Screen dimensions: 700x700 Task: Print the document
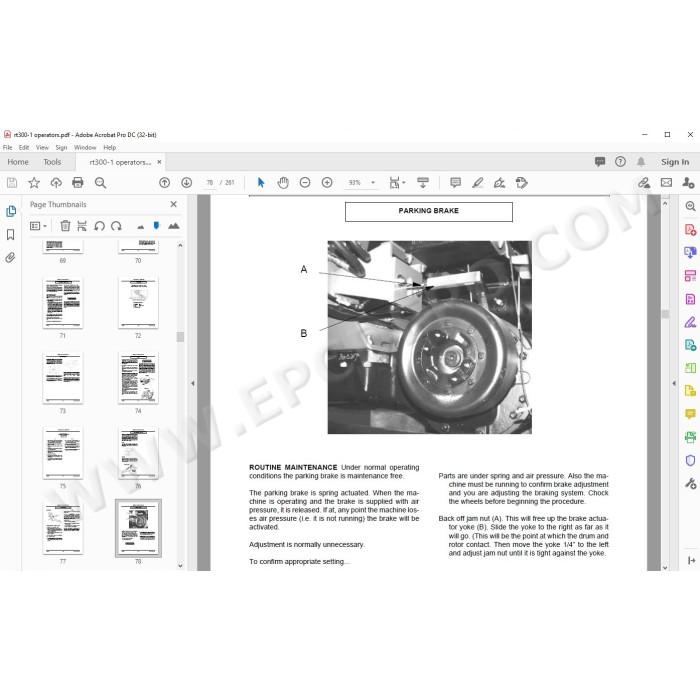(78, 183)
